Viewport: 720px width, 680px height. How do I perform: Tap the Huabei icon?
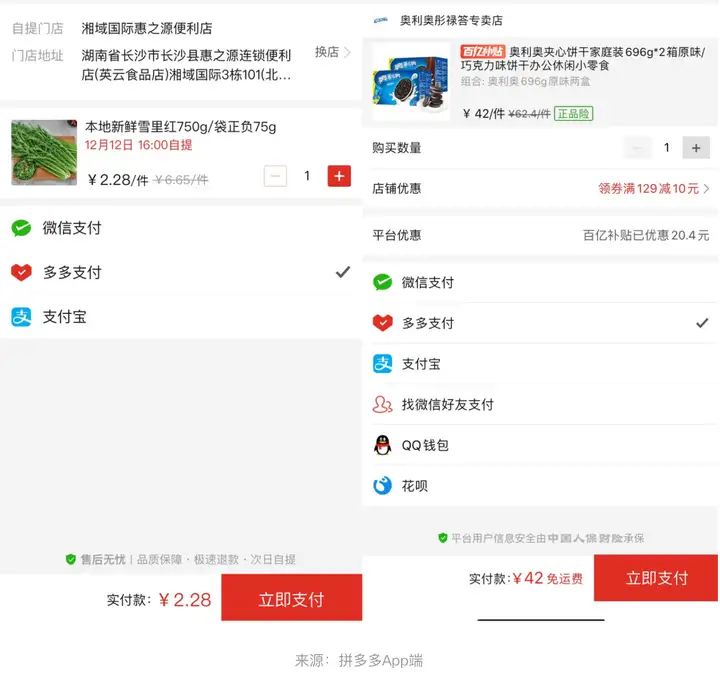[x=382, y=485]
